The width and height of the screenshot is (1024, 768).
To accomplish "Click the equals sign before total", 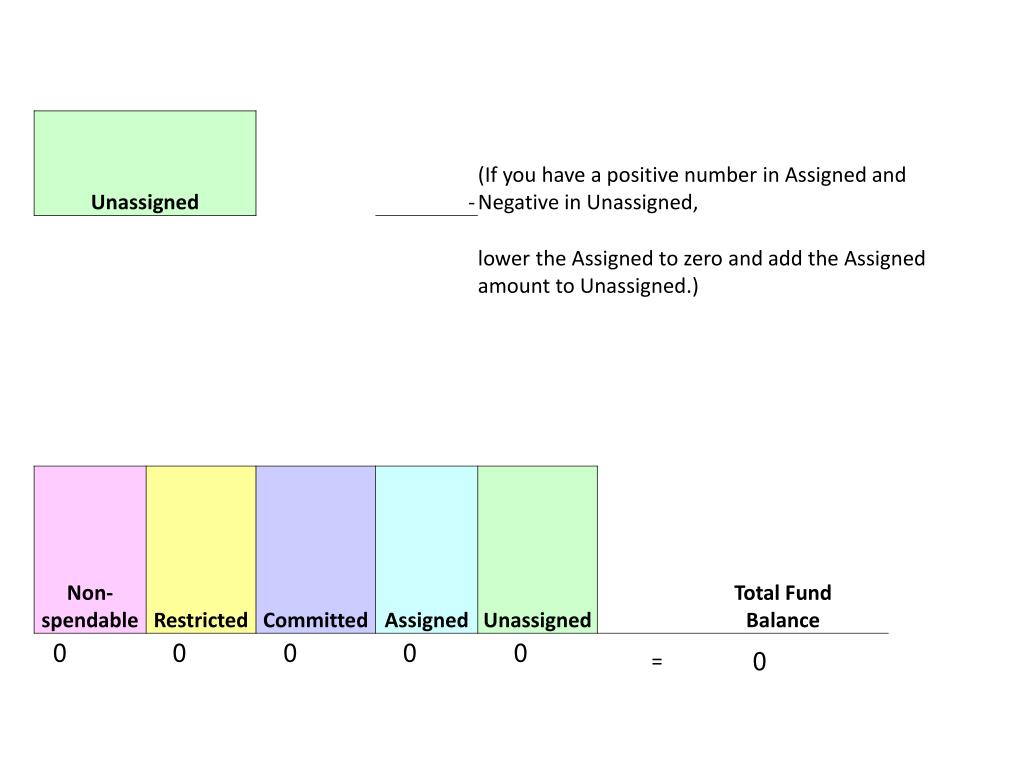I will click(x=657, y=662).
